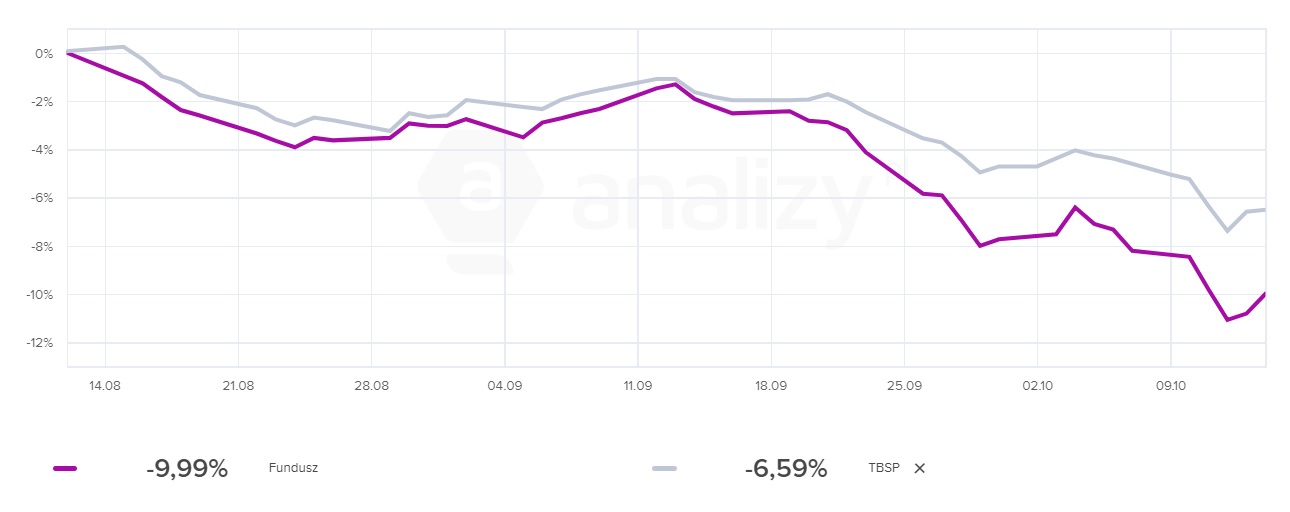Click the -6,59% TBSP return value
This screenshot has width=1290, height=512.
click(x=786, y=468)
